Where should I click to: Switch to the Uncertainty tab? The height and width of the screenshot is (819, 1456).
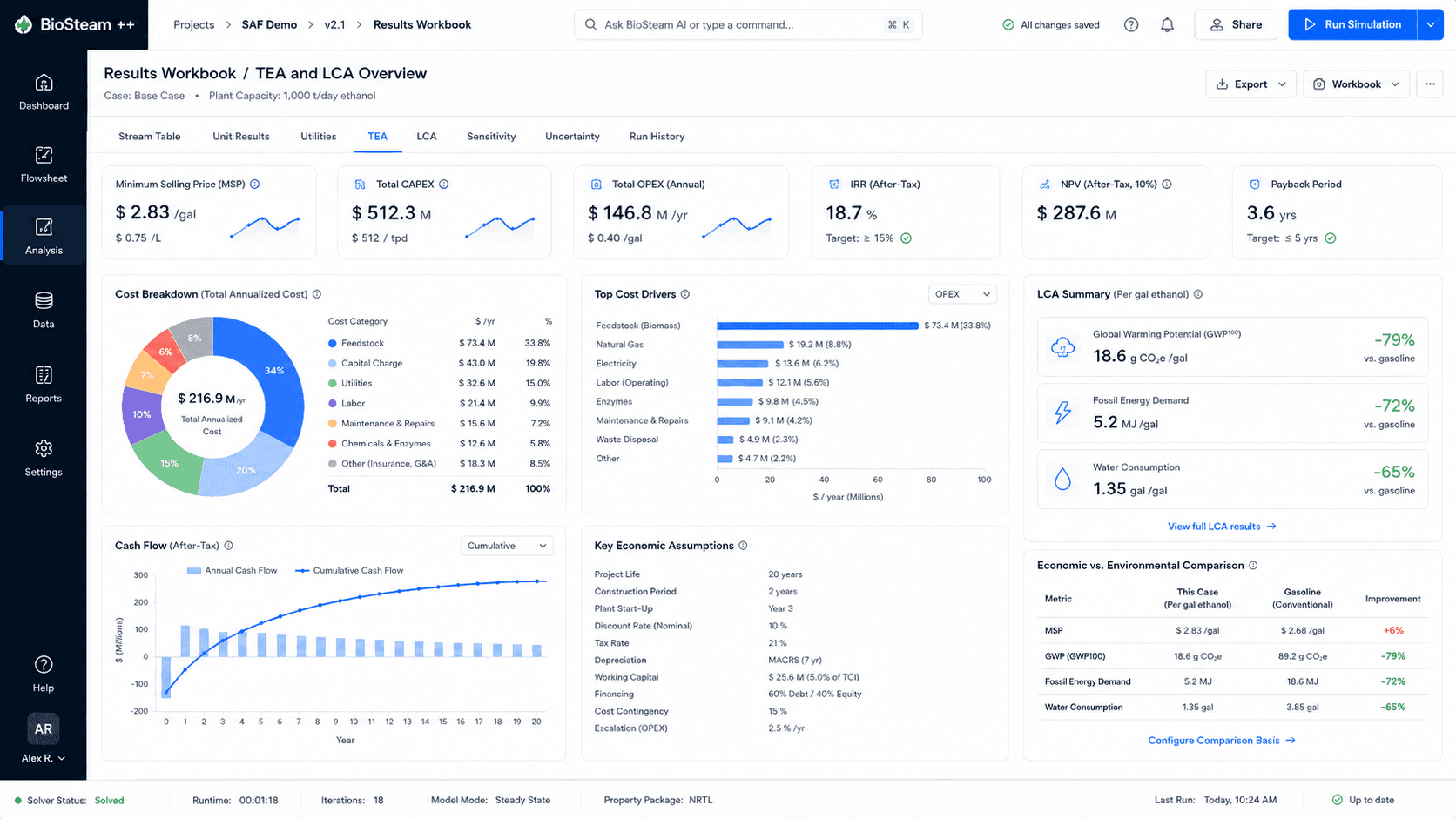[572, 137]
